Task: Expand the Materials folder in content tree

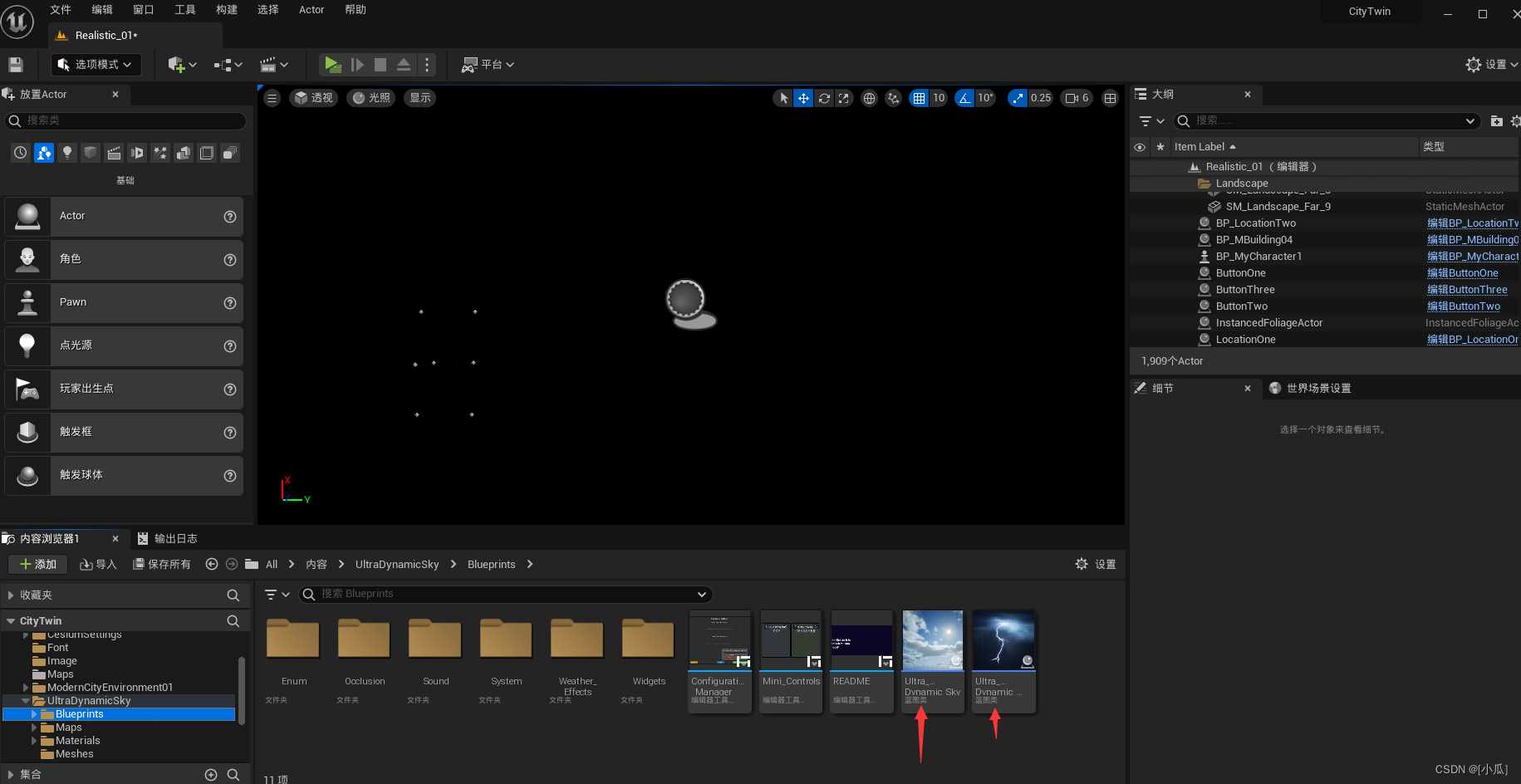Action: click(x=34, y=741)
